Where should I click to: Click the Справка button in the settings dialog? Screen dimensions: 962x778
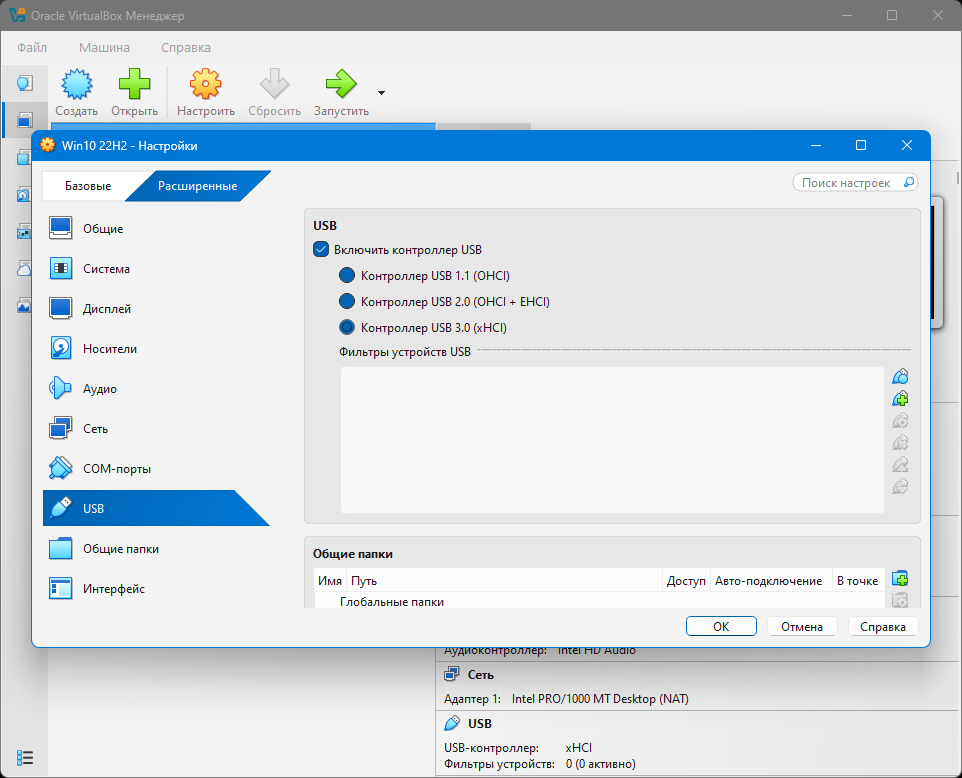click(x=883, y=626)
